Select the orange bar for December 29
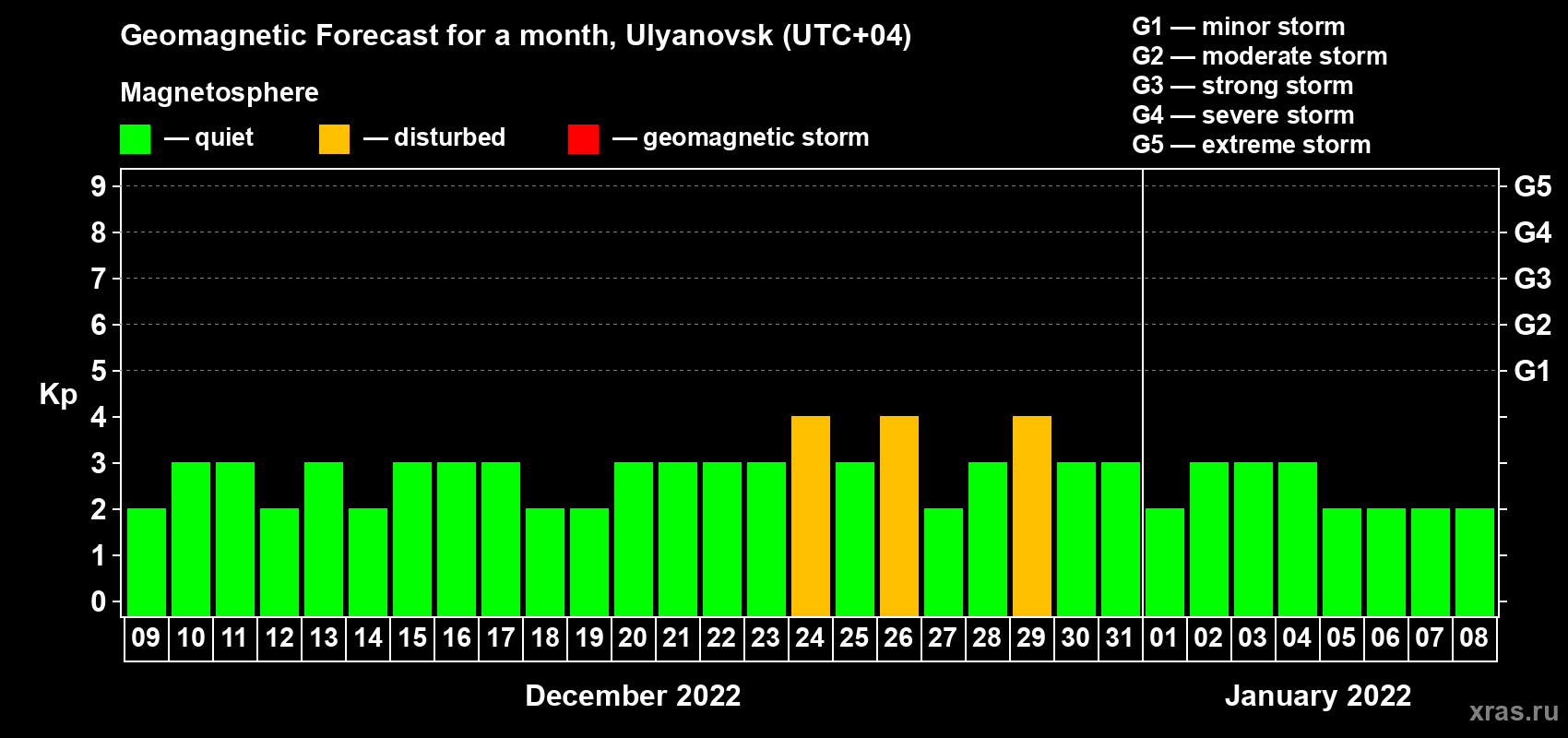The image size is (1568, 738). [1032, 517]
